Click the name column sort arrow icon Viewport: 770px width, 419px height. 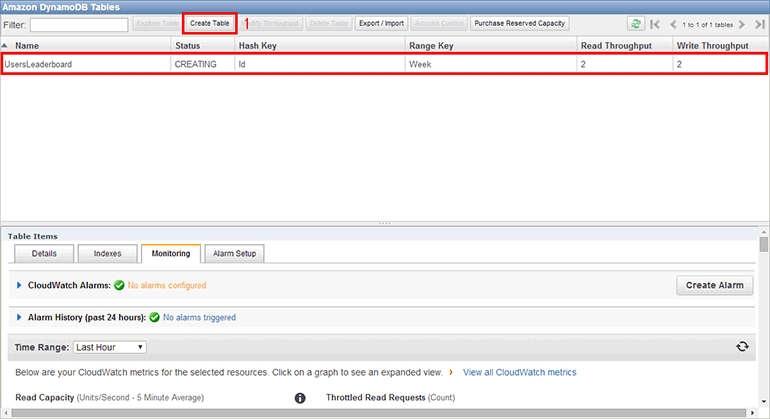point(8,46)
